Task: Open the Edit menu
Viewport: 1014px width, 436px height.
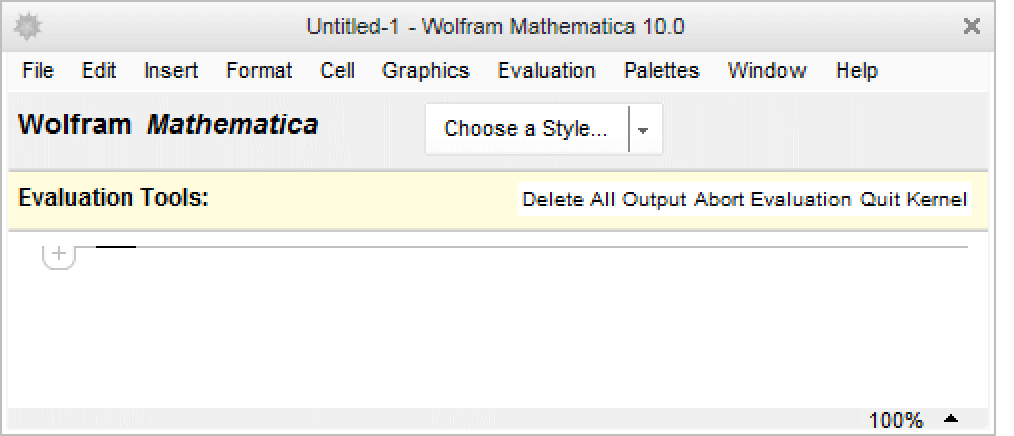Action: pos(99,71)
